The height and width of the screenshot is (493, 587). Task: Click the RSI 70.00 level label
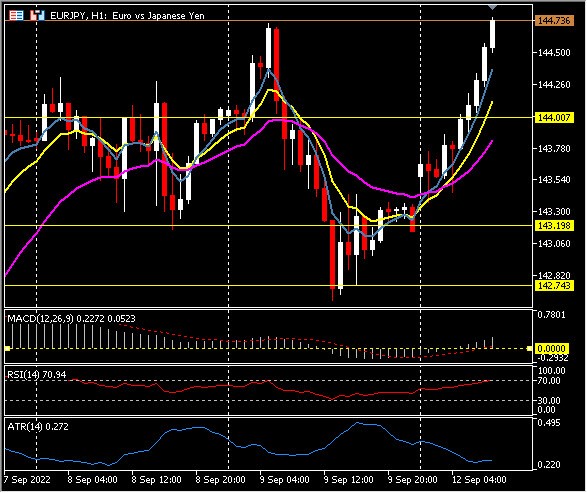tap(549, 381)
